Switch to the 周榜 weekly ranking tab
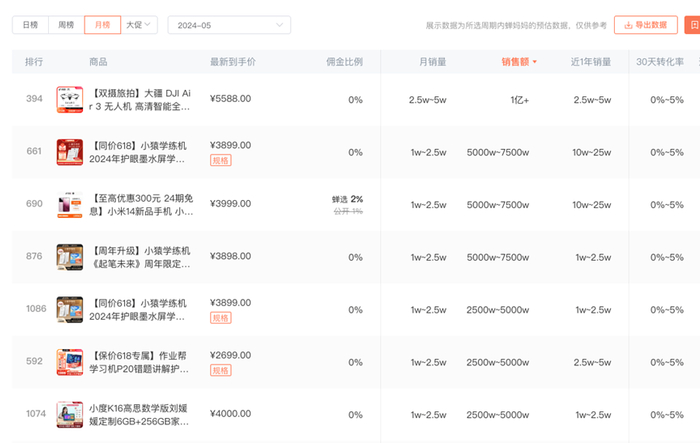Viewport: 700px width, 443px height. (65, 24)
